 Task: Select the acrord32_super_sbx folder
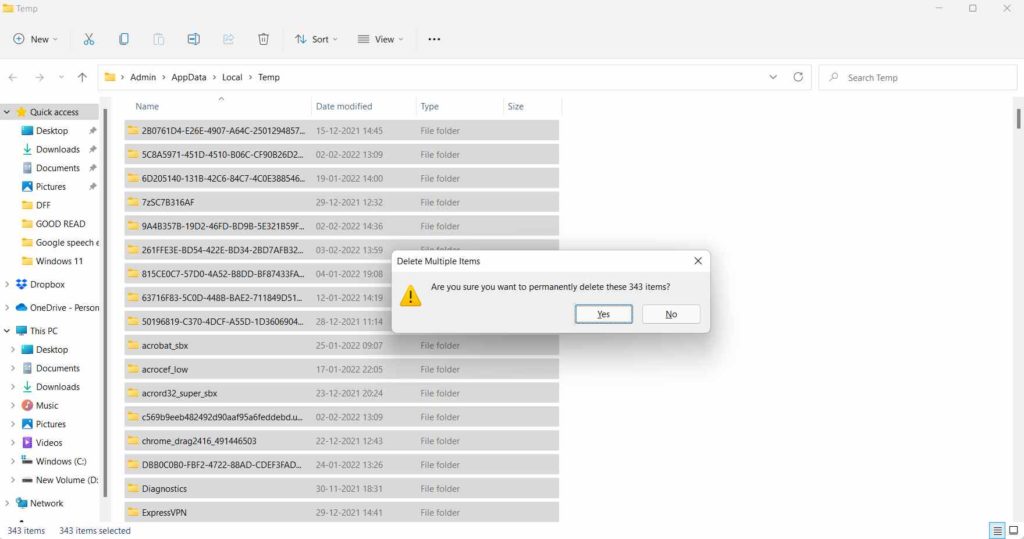pos(342,393)
